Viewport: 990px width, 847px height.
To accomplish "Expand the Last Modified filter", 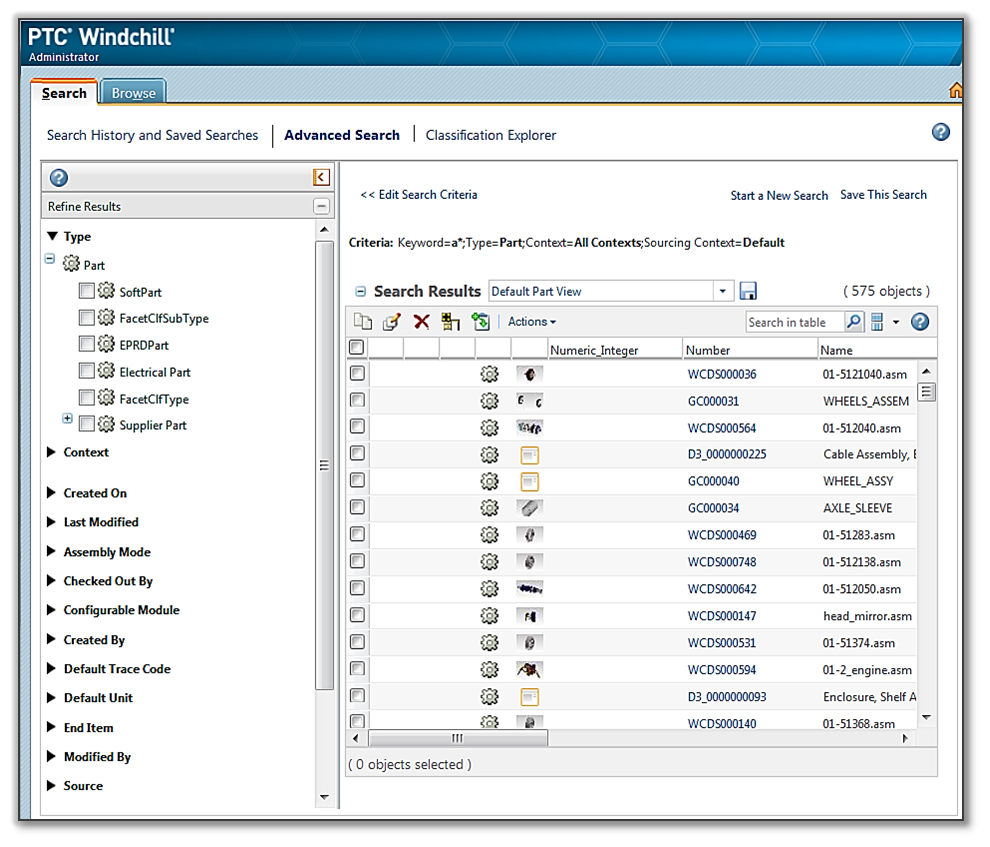I will point(52,522).
